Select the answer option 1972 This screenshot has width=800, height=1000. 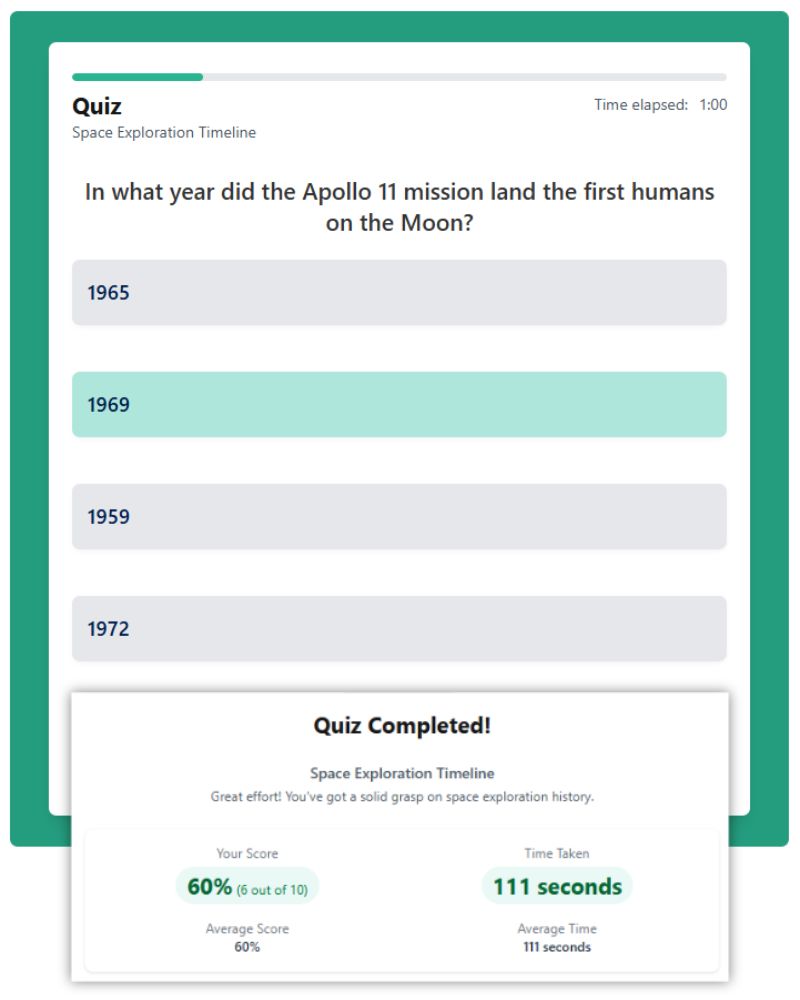point(398,628)
